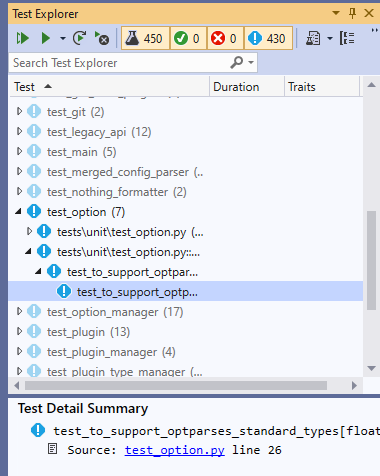Select the test_plugin (13) row
This screenshot has width=380, height=476.
tap(186, 332)
